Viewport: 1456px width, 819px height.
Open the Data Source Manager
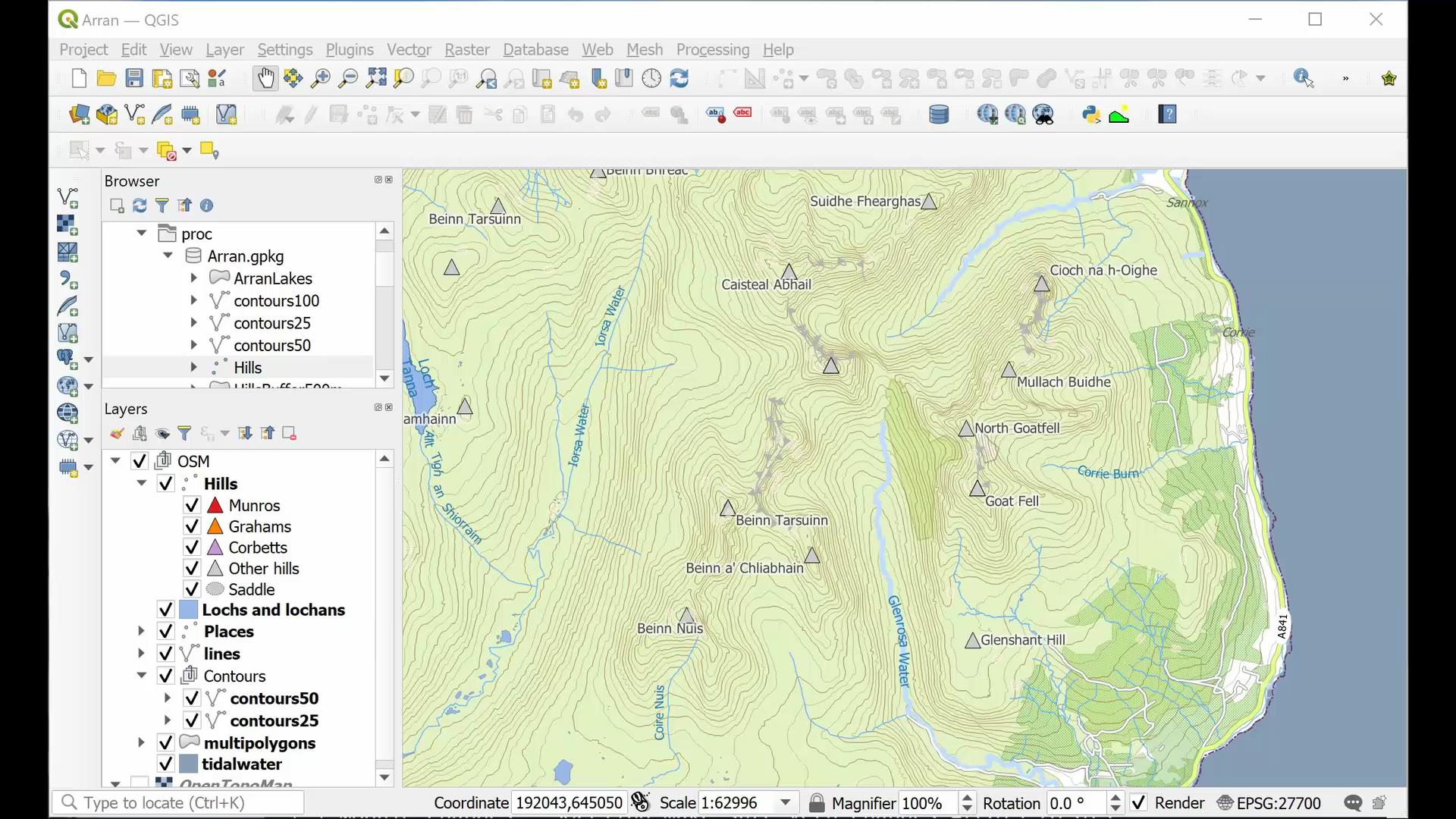79,115
